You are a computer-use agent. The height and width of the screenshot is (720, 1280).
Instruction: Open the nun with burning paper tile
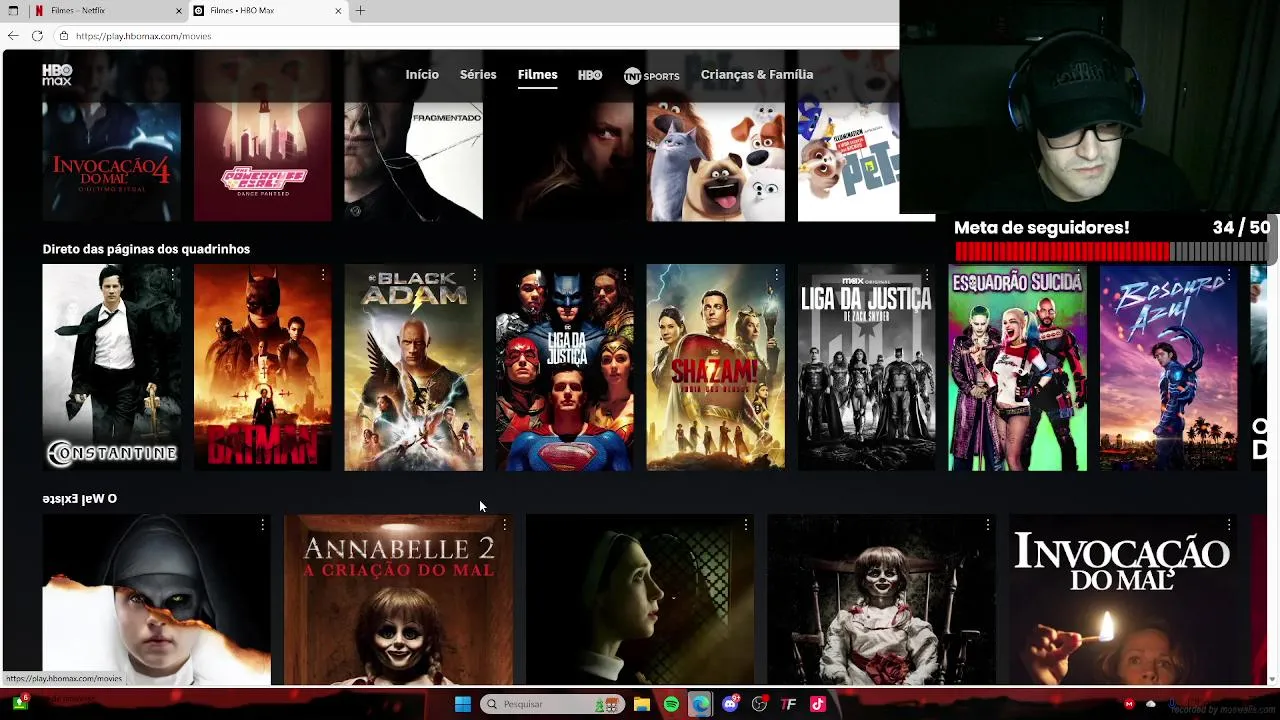(156, 599)
